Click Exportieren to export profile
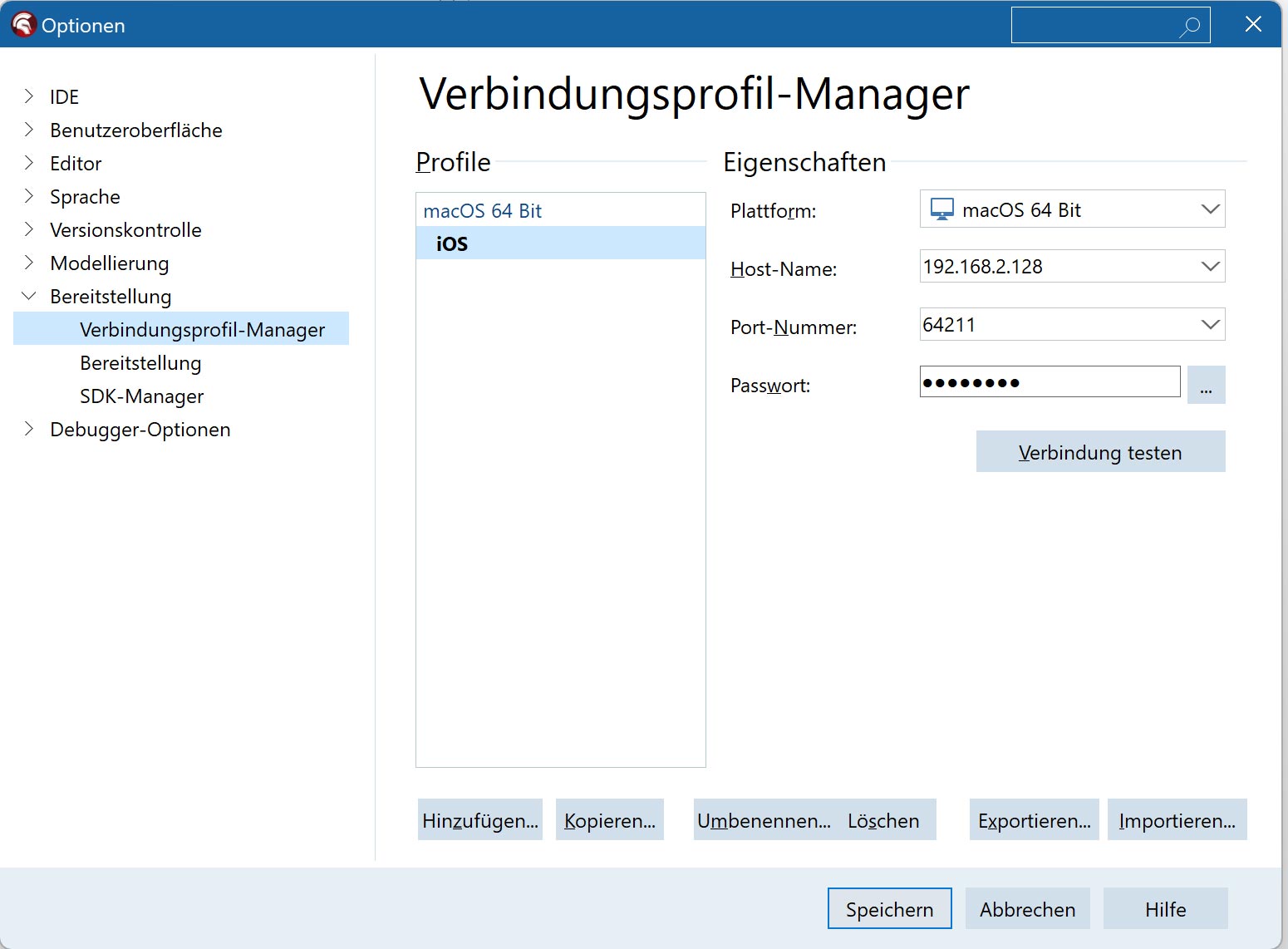 point(1034,820)
